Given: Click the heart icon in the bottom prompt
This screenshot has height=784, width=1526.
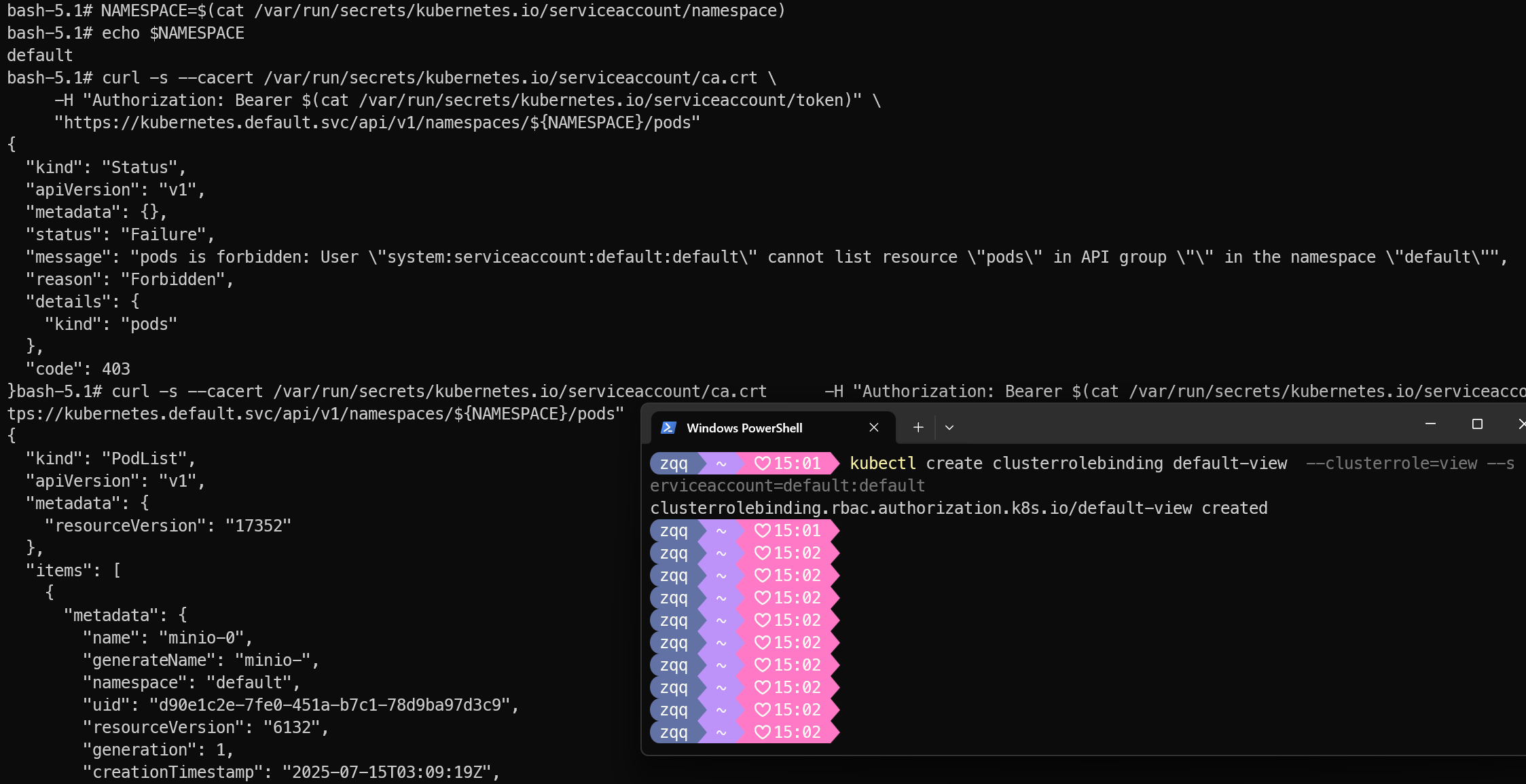Looking at the screenshot, I should [x=763, y=732].
